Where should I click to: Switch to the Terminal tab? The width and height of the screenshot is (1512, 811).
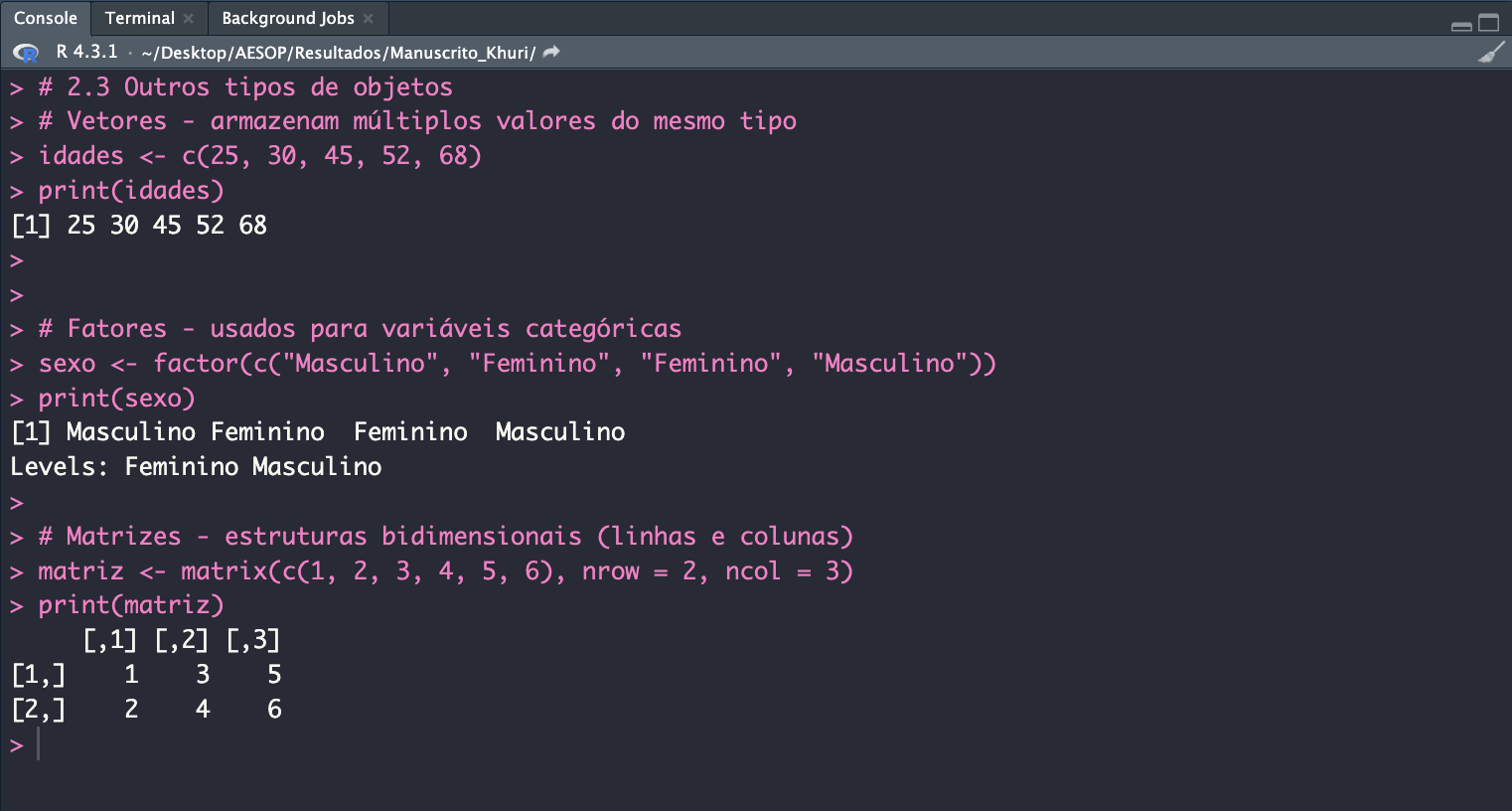(139, 19)
